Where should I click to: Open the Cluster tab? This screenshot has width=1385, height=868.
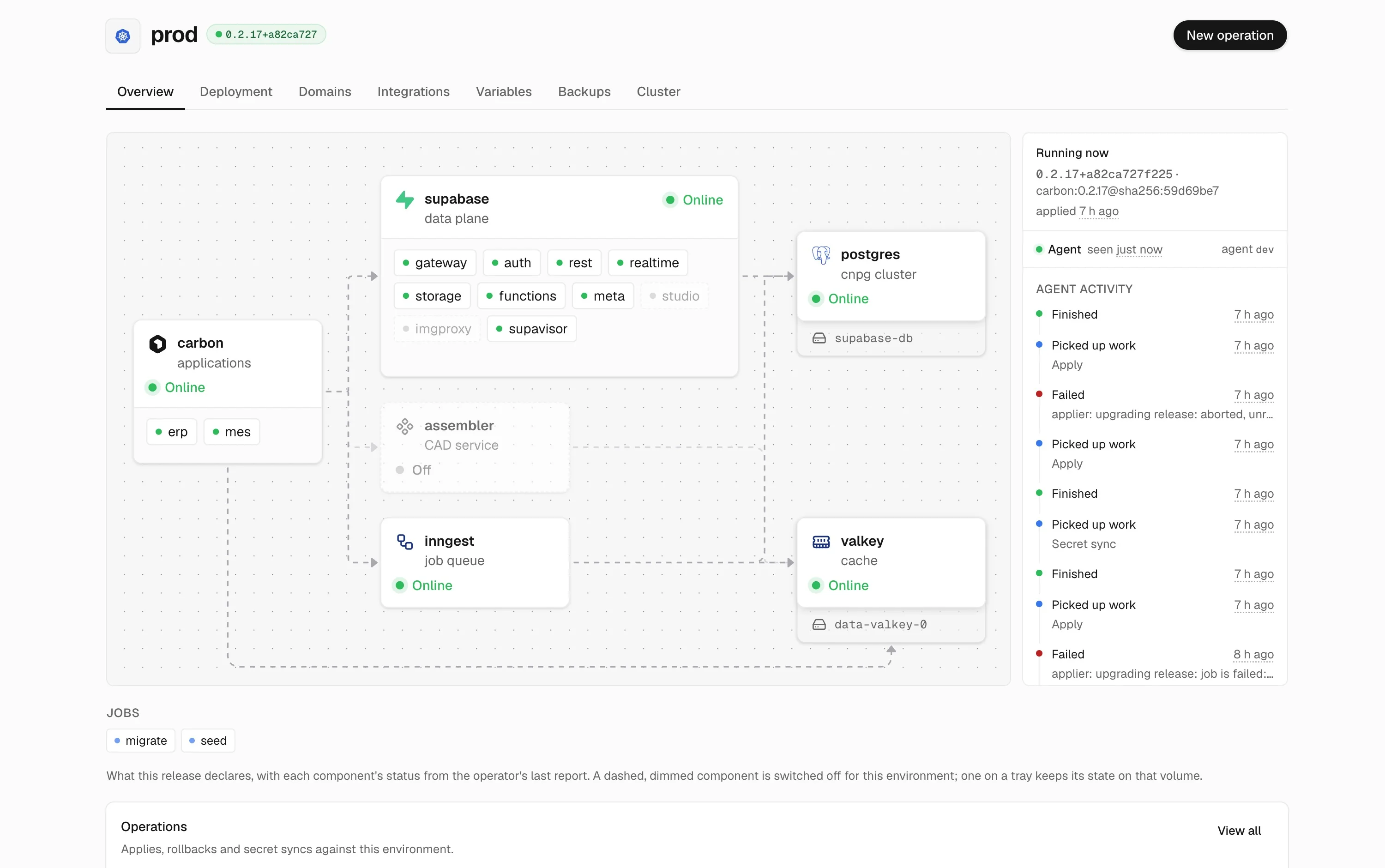(658, 91)
